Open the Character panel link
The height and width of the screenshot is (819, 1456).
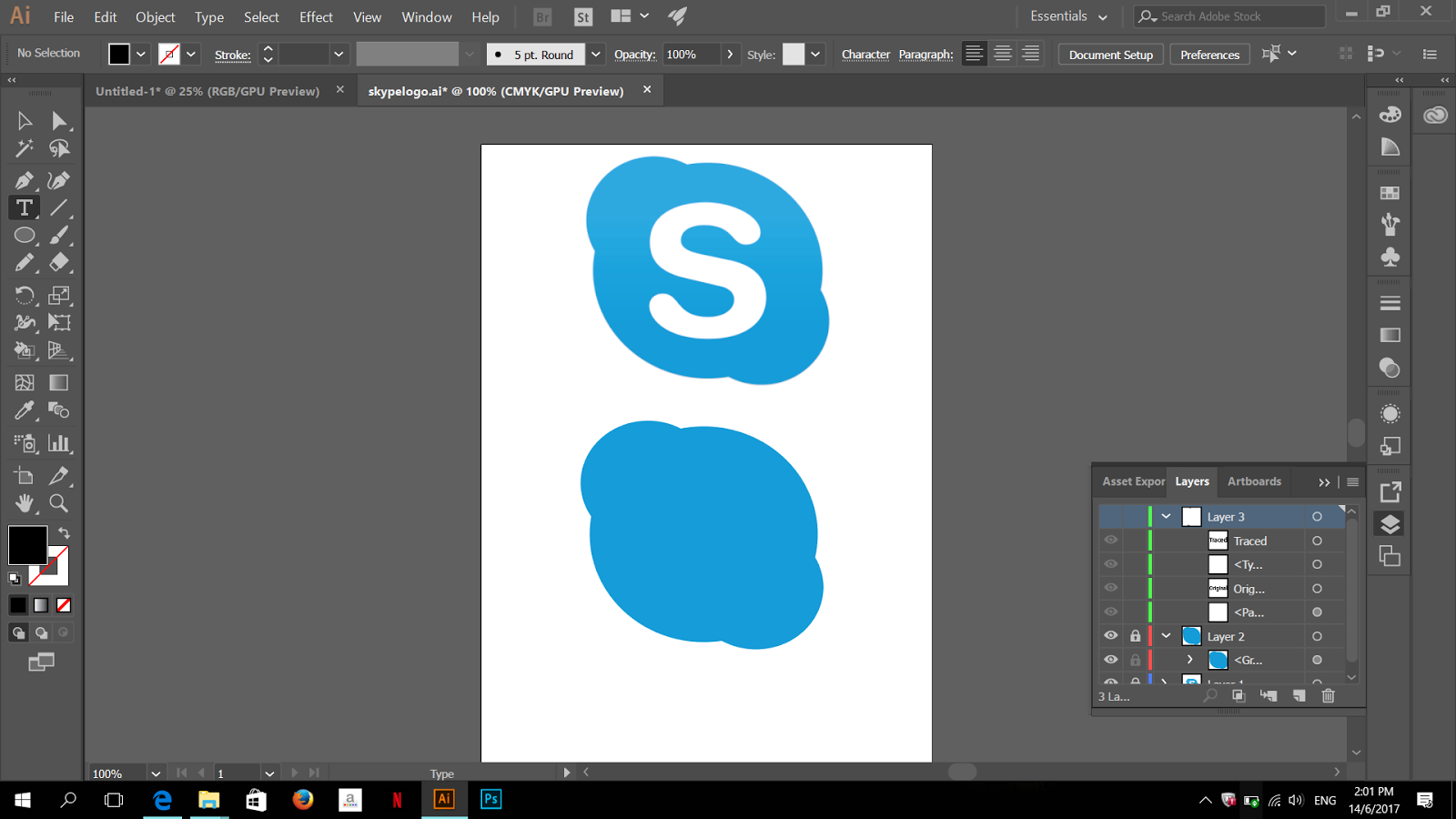pyautogui.click(x=865, y=55)
